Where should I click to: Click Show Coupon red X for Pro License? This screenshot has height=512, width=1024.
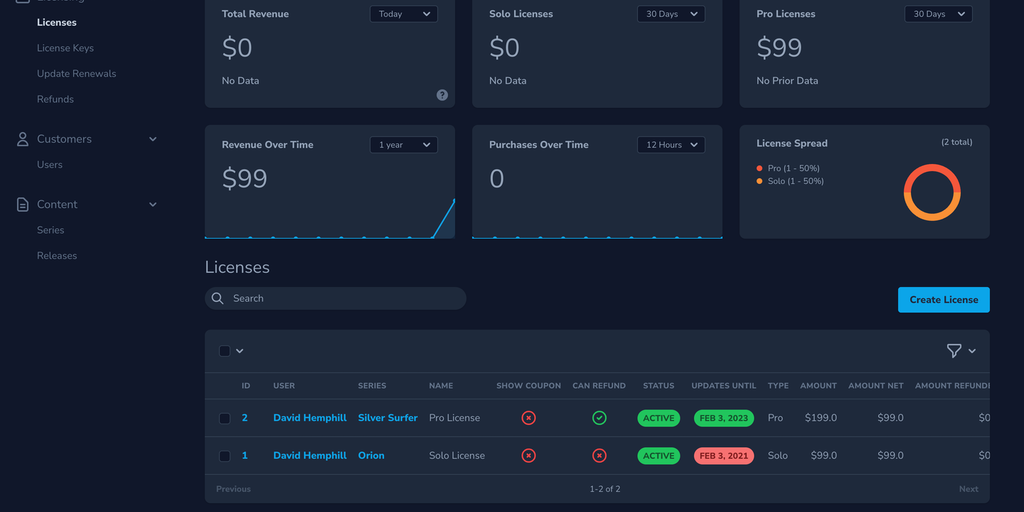tap(528, 418)
